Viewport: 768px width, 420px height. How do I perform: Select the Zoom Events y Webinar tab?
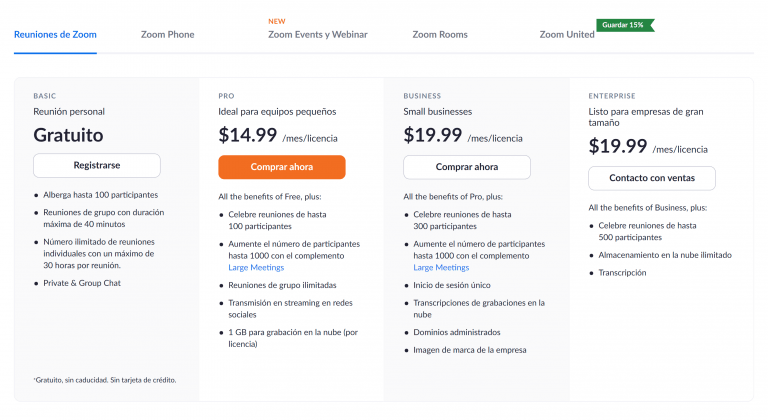coord(317,35)
